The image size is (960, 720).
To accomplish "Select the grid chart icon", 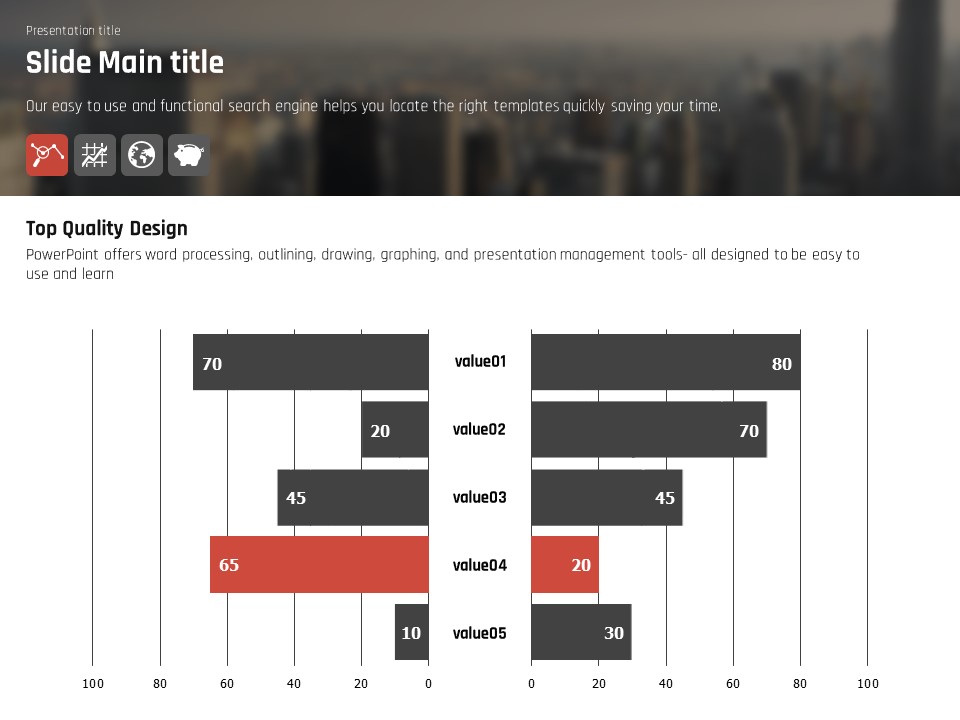I will (95, 155).
